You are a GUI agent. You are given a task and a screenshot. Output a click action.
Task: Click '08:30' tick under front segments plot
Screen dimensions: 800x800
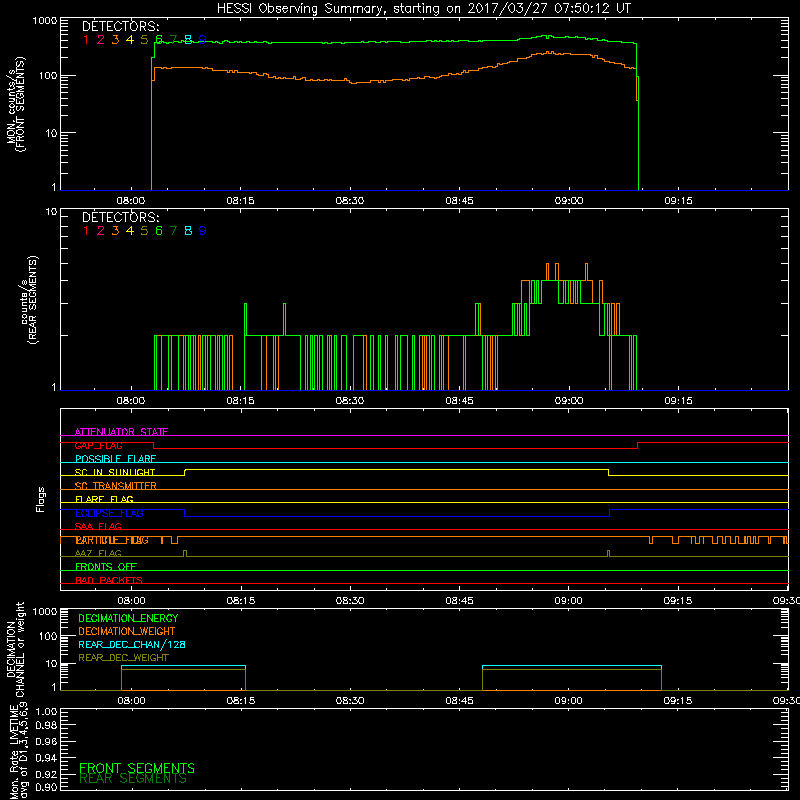pos(350,201)
